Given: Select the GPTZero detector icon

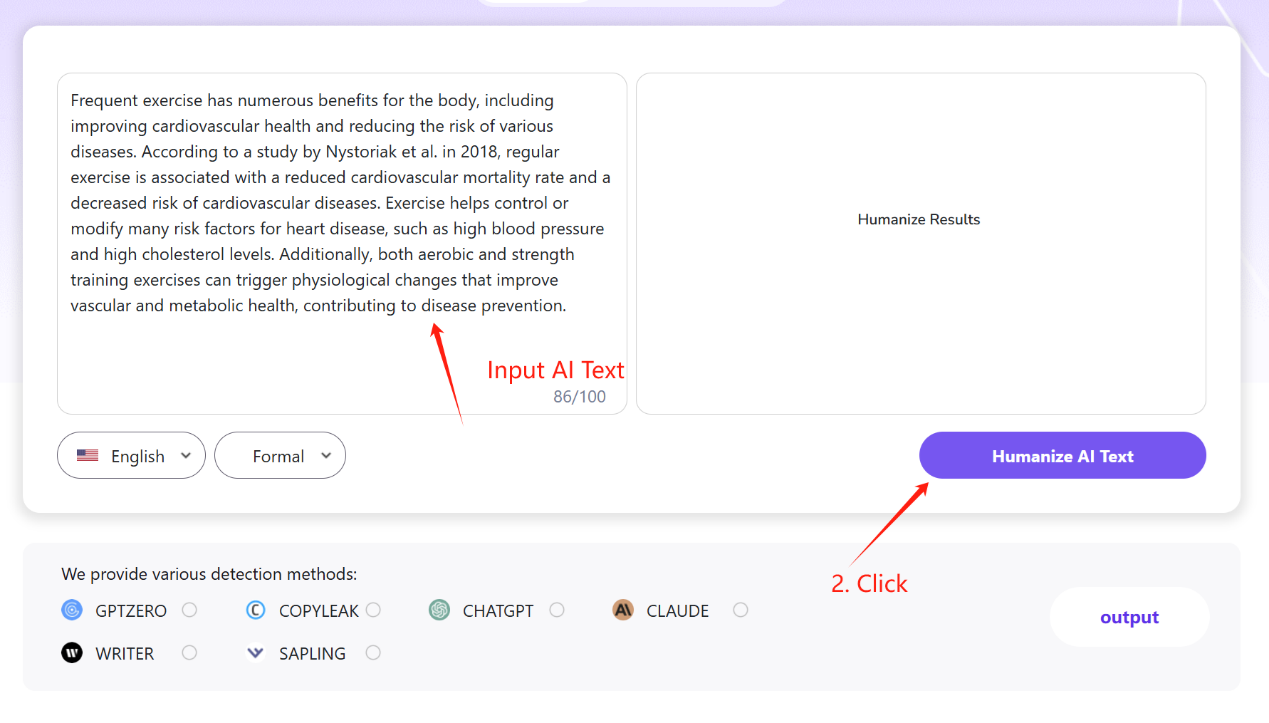Looking at the screenshot, I should (70, 610).
